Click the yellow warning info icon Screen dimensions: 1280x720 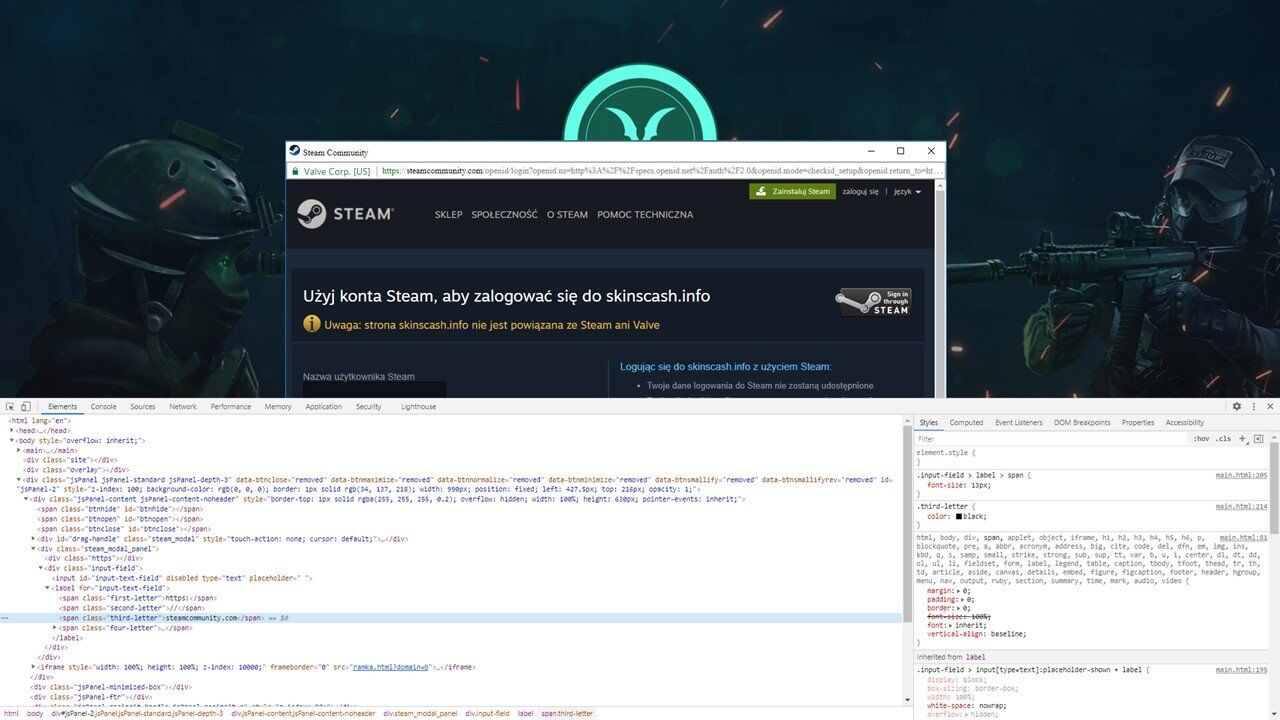pos(312,324)
